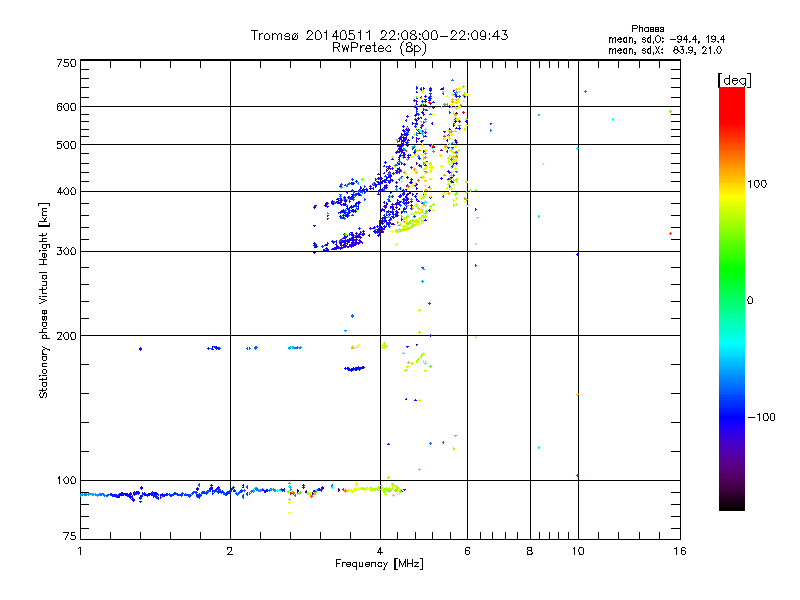The image size is (800, 600).
Task: Click the 'Phases' label at top right
Action: point(647,29)
